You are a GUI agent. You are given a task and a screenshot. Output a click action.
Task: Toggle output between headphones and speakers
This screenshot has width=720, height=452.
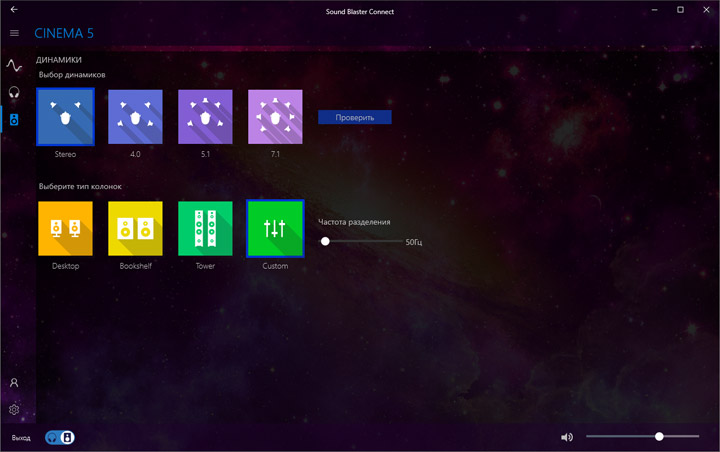(x=60, y=437)
